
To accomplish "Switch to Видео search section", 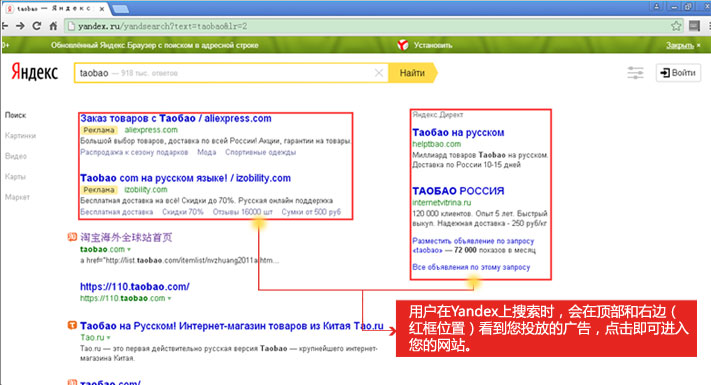I will (x=16, y=156).
